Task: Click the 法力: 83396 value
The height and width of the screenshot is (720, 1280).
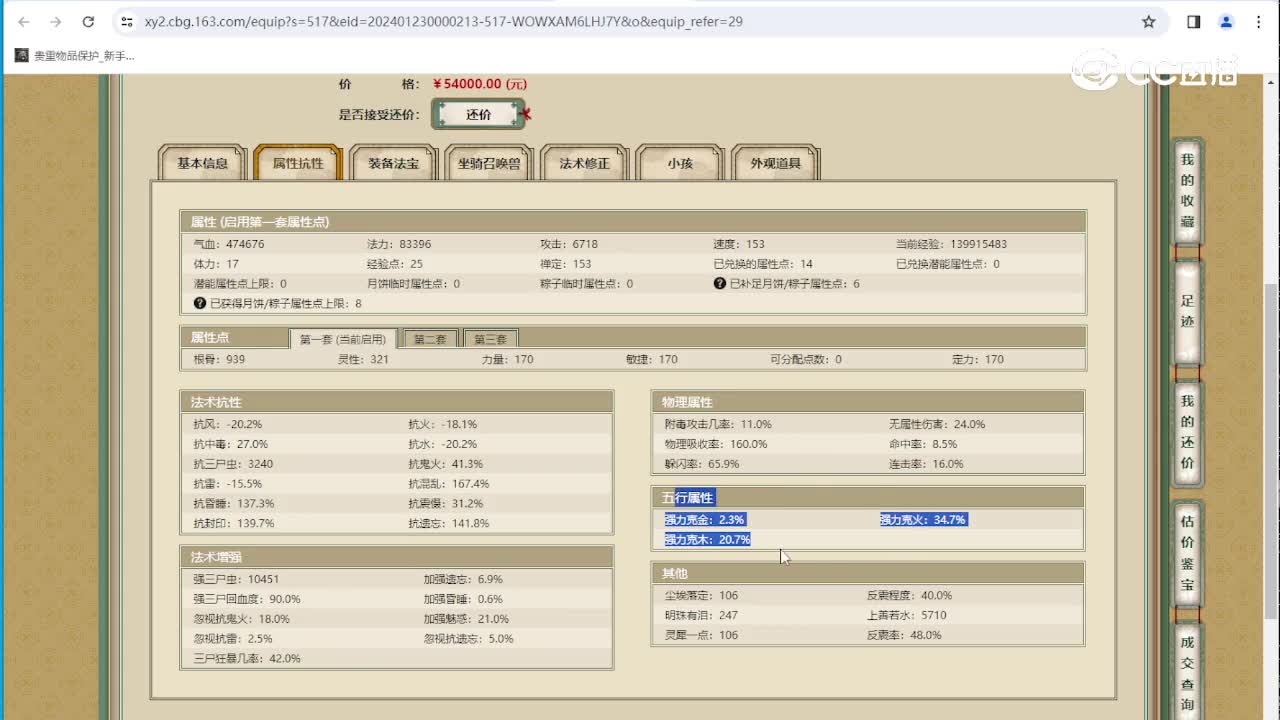Action: point(399,244)
